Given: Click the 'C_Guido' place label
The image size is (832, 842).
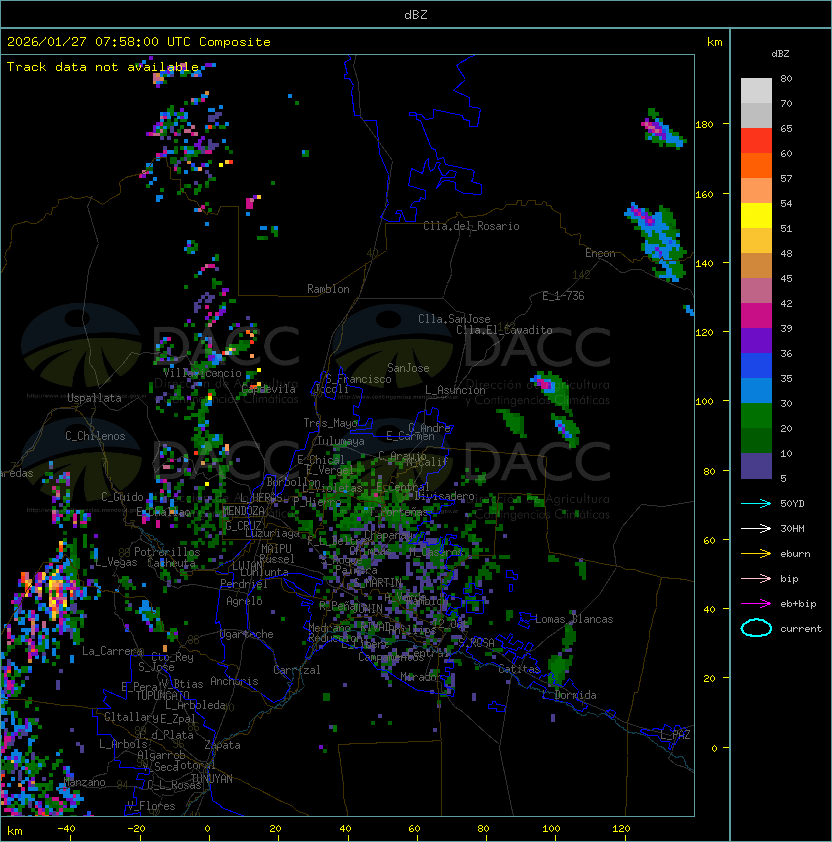Looking at the screenshot, I should (x=122, y=497).
